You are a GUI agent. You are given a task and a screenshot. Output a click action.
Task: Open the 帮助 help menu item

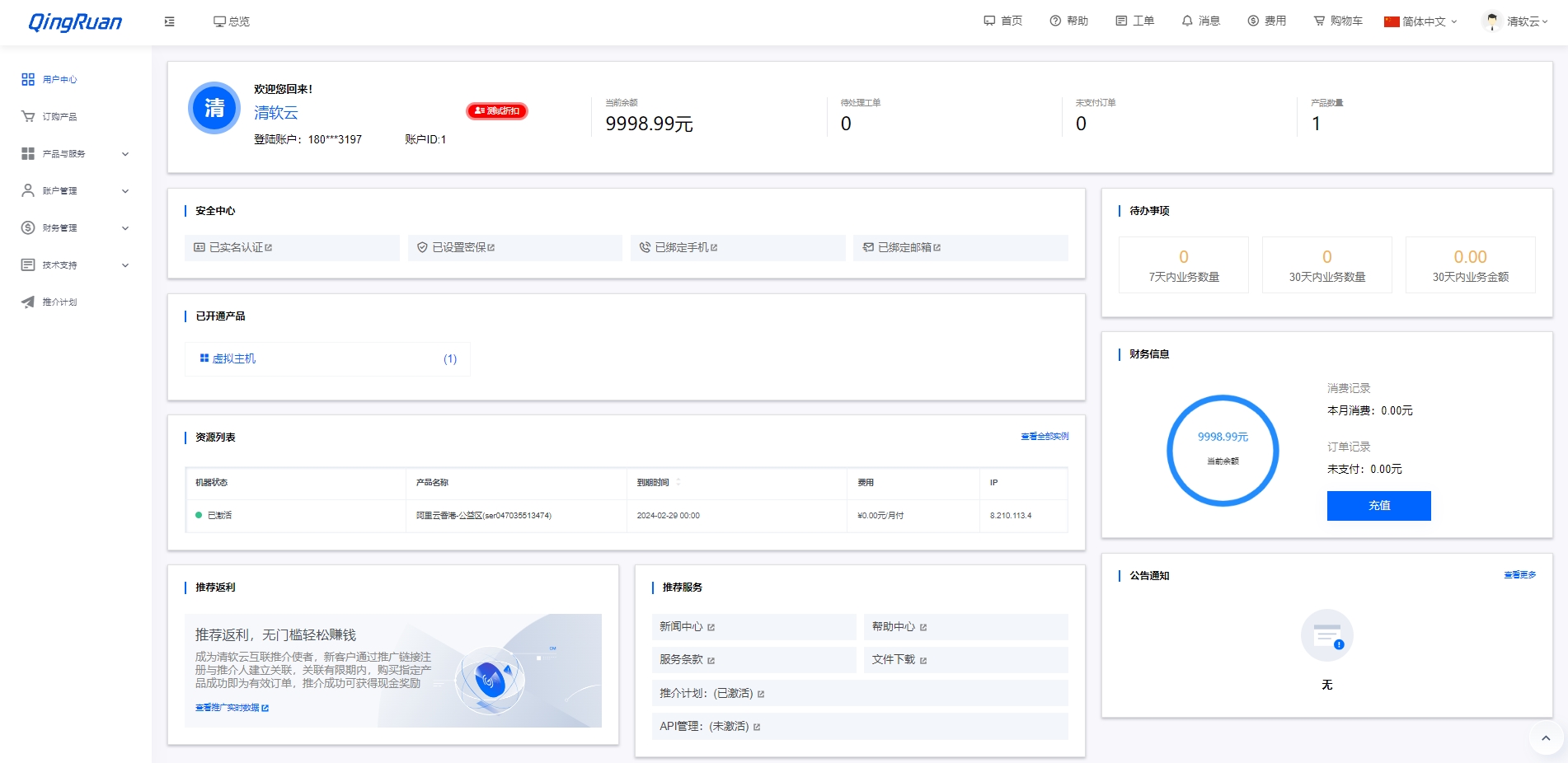1069,21
